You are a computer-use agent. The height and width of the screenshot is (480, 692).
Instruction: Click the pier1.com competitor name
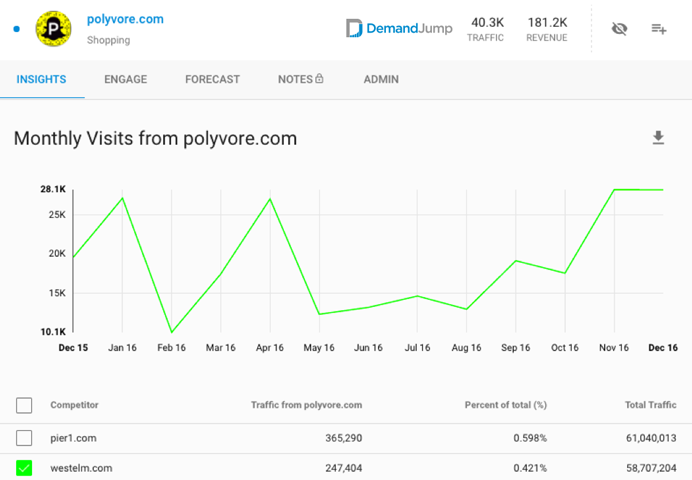coord(73,439)
